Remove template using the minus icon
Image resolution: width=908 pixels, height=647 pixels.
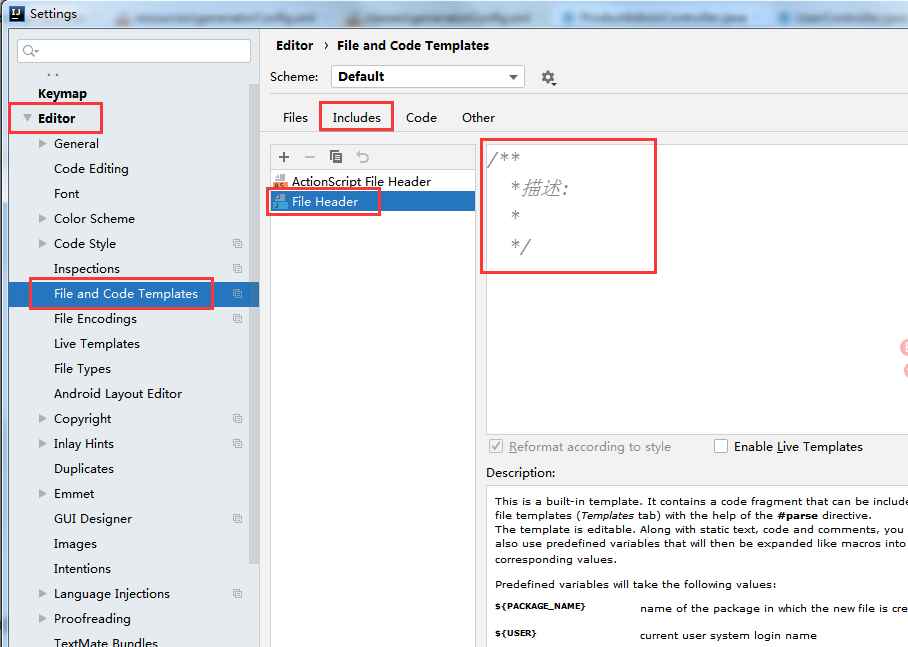tap(310, 157)
